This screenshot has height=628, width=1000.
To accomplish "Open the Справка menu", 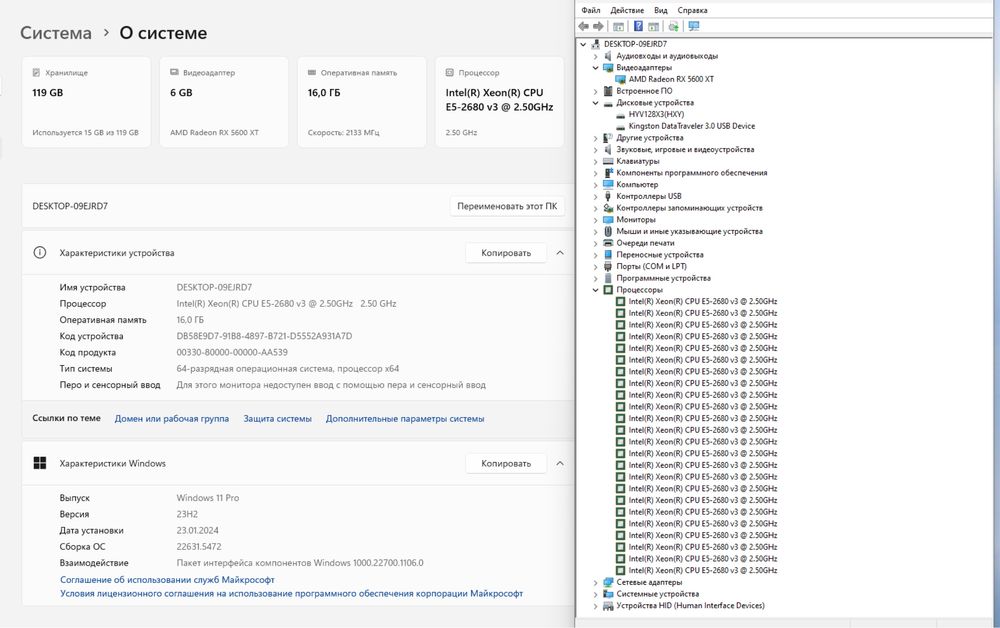I will pos(692,10).
